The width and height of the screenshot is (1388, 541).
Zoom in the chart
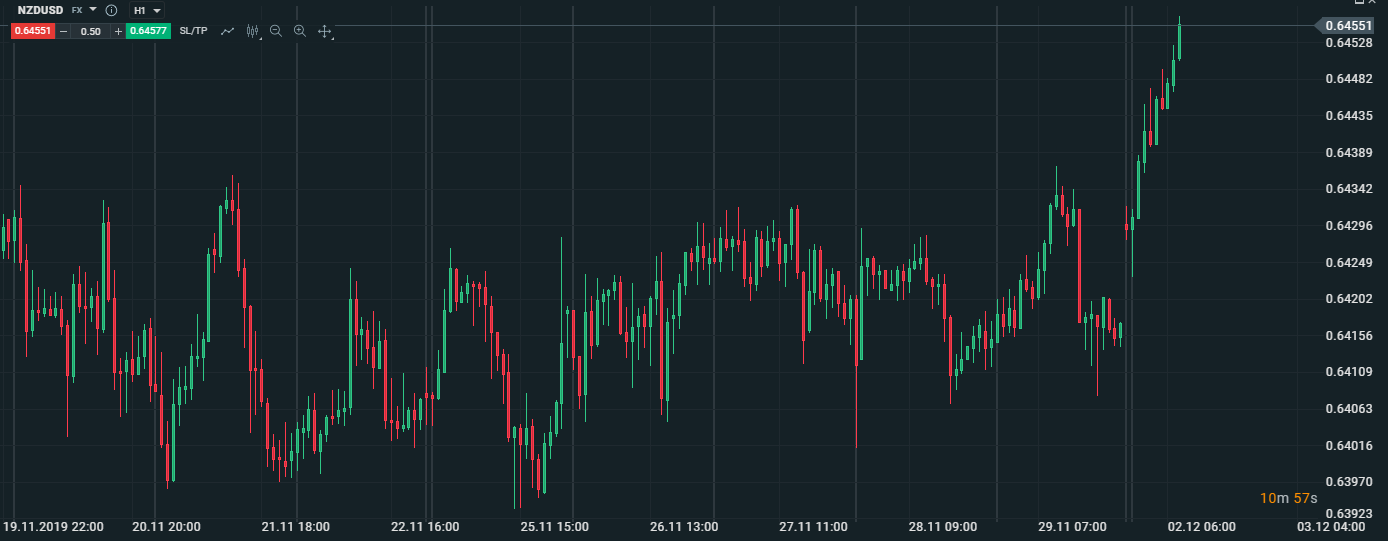point(300,31)
